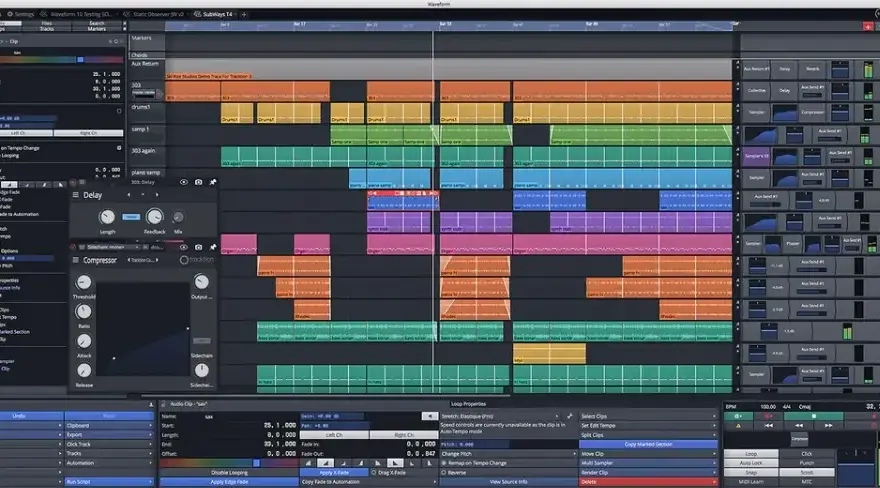This screenshot has height=488, width=880.
Task: Open the Compressor plugin hamburger menu
Action: pos(75,260)
